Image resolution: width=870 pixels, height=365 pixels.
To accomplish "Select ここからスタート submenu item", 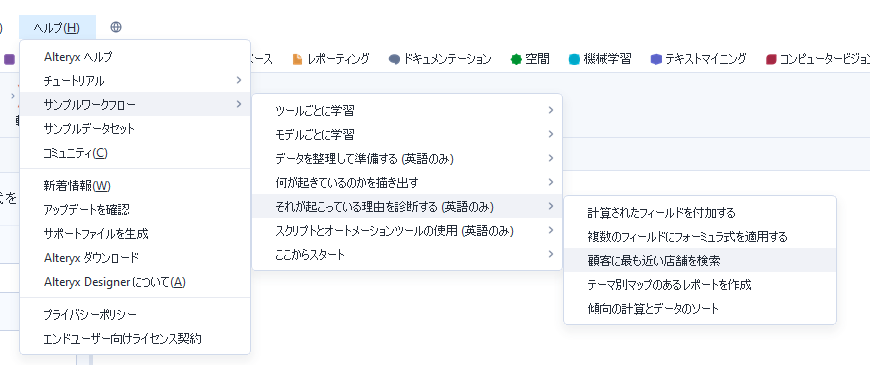I will point(407,255).
